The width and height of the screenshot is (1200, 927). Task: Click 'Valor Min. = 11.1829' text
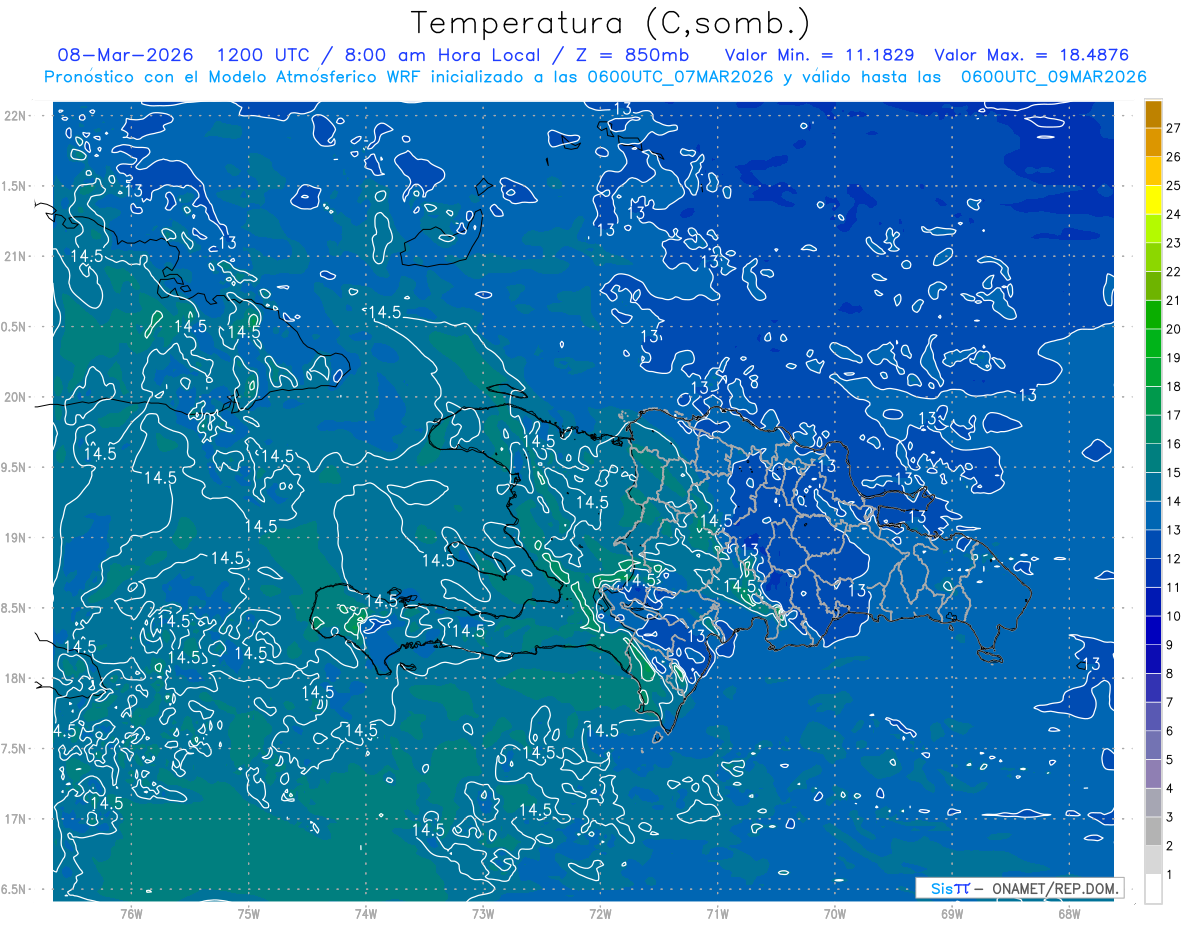pyautogui.click(x=820, y=55)
